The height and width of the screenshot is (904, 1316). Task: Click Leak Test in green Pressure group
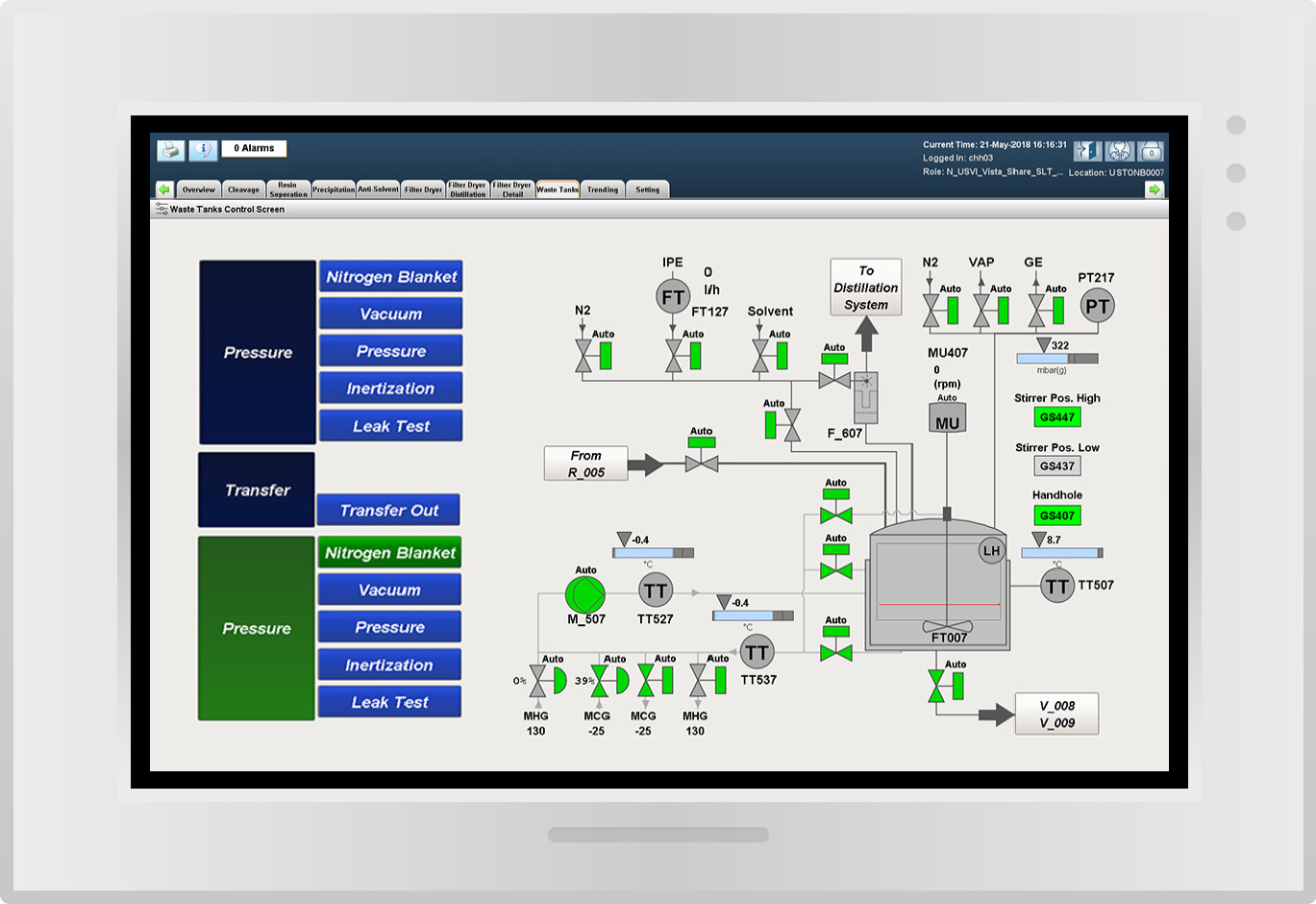[x=389, y=702]
